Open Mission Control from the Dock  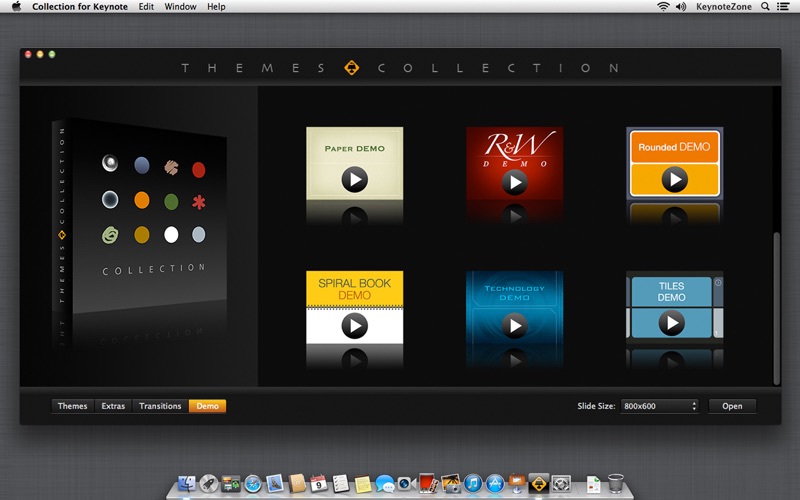pyautogui.click(x=231, y=483)
